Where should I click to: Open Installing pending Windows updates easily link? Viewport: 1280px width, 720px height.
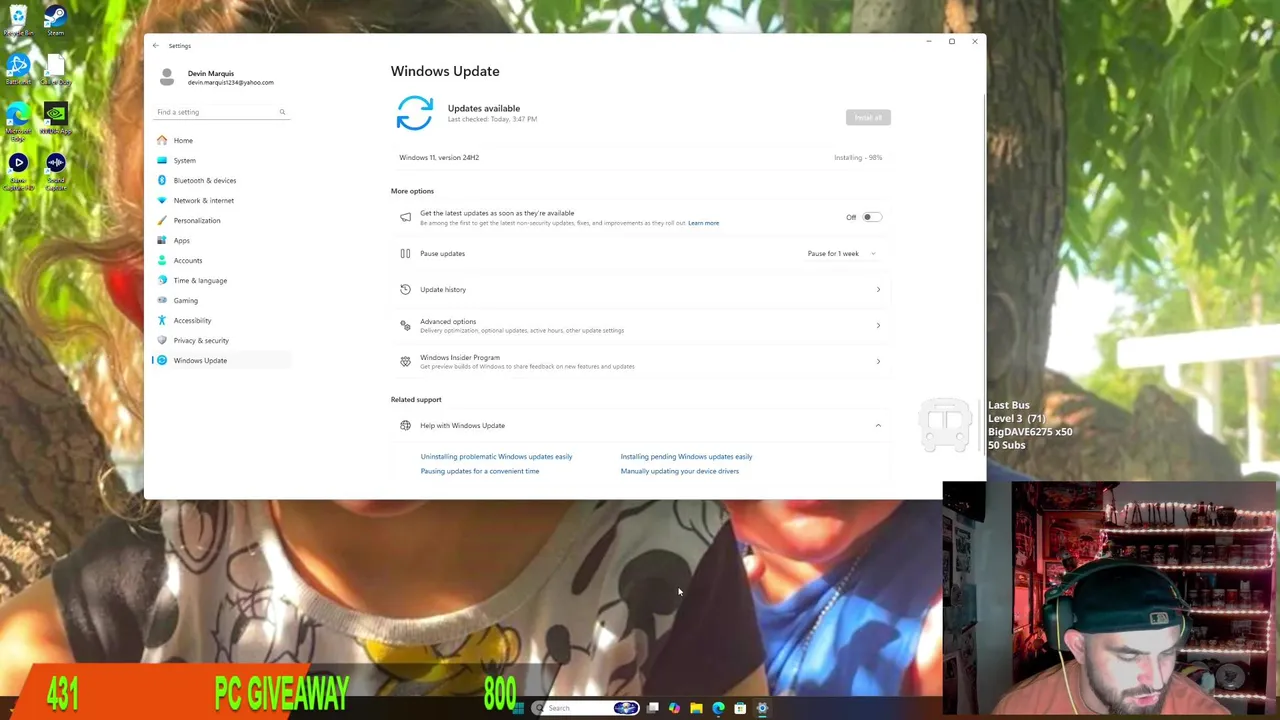[686, 456]
